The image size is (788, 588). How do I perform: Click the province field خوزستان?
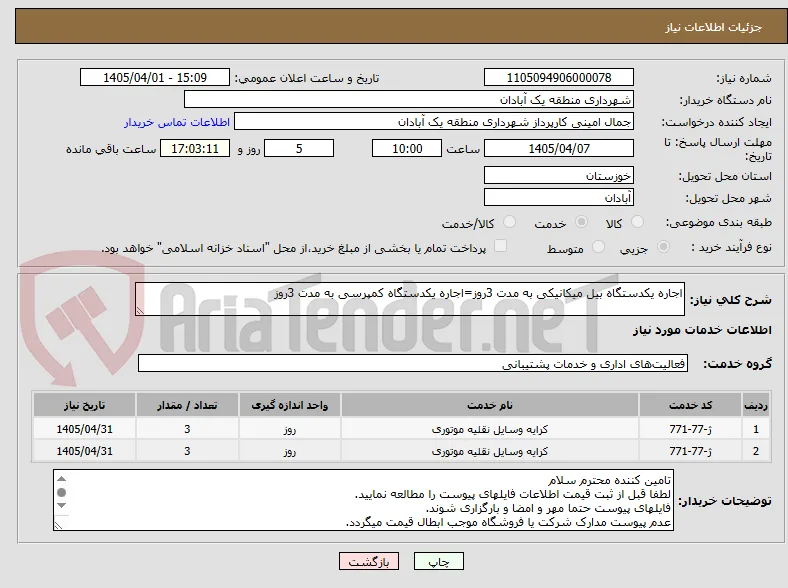(x=559, y=175)
